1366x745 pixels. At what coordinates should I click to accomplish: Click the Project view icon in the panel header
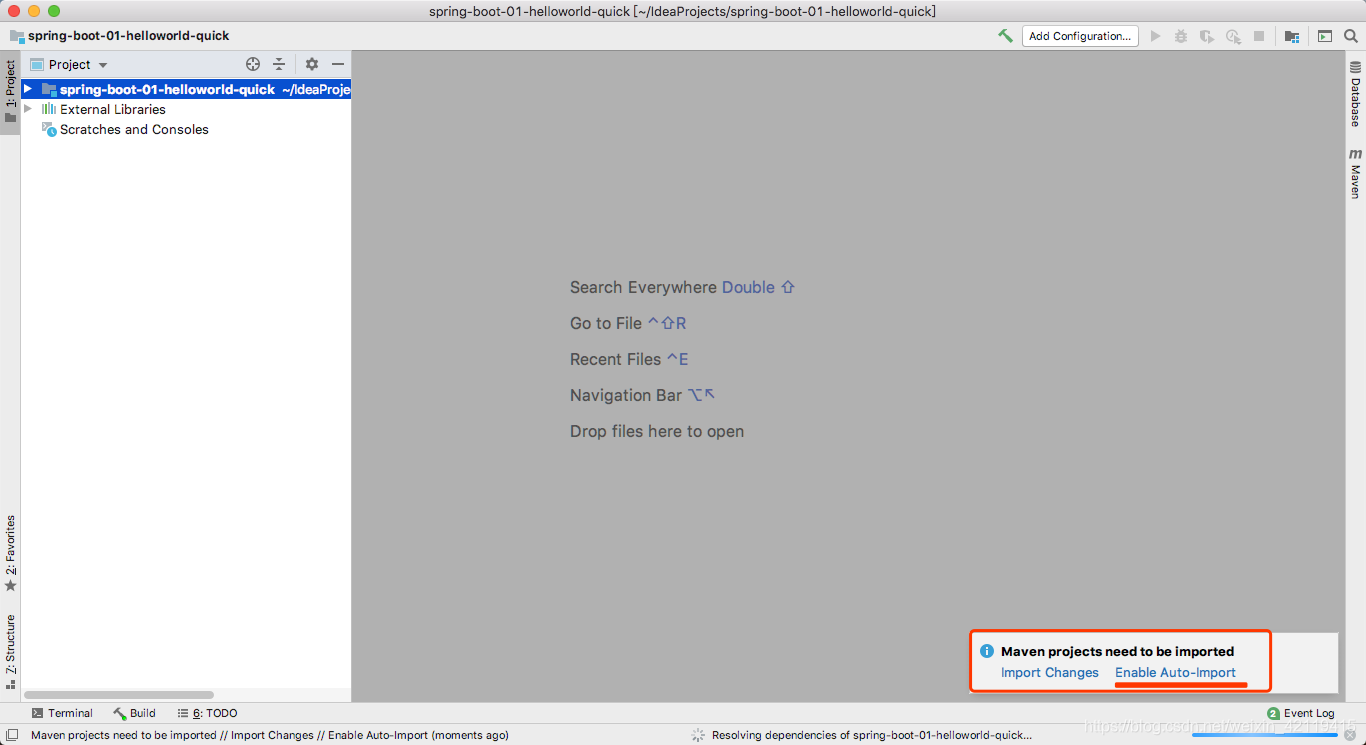37,64
